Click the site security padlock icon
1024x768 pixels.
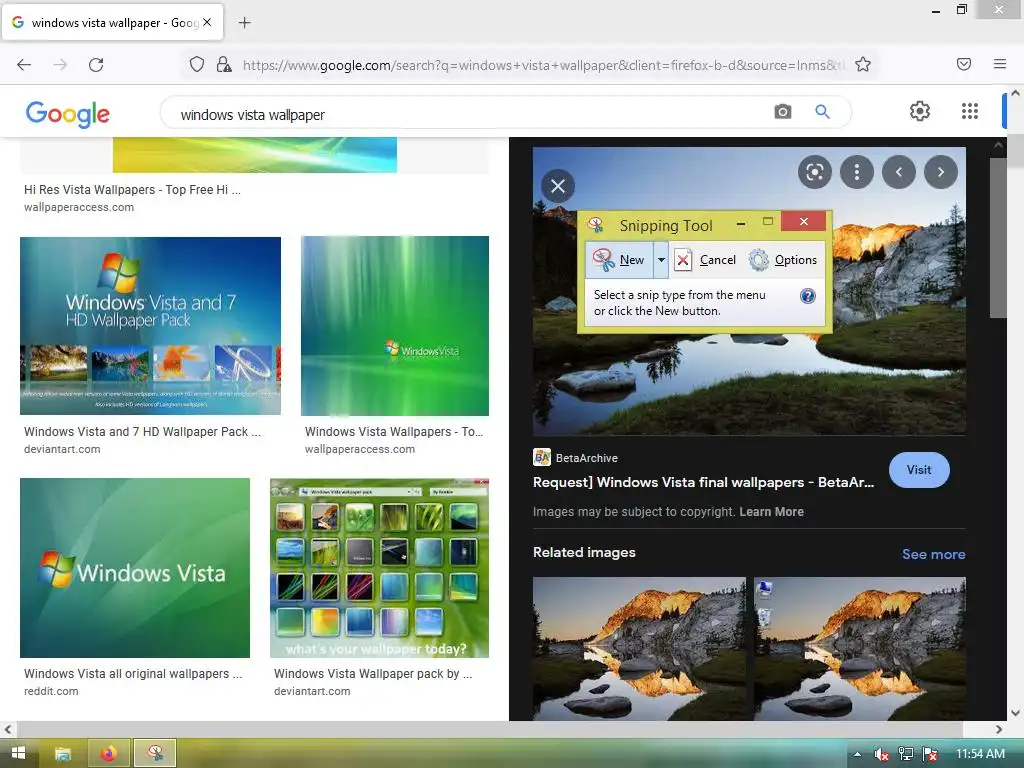tap(223, 64)
